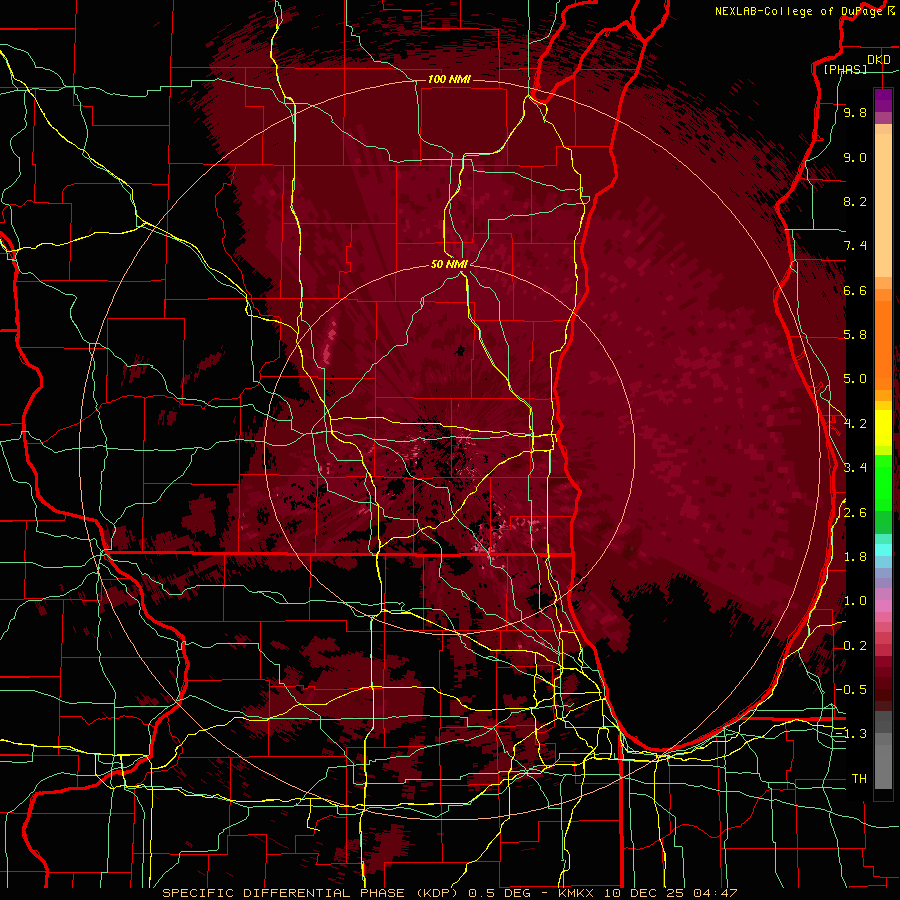Click the cyan segment of the color bar

pos(883,550)
